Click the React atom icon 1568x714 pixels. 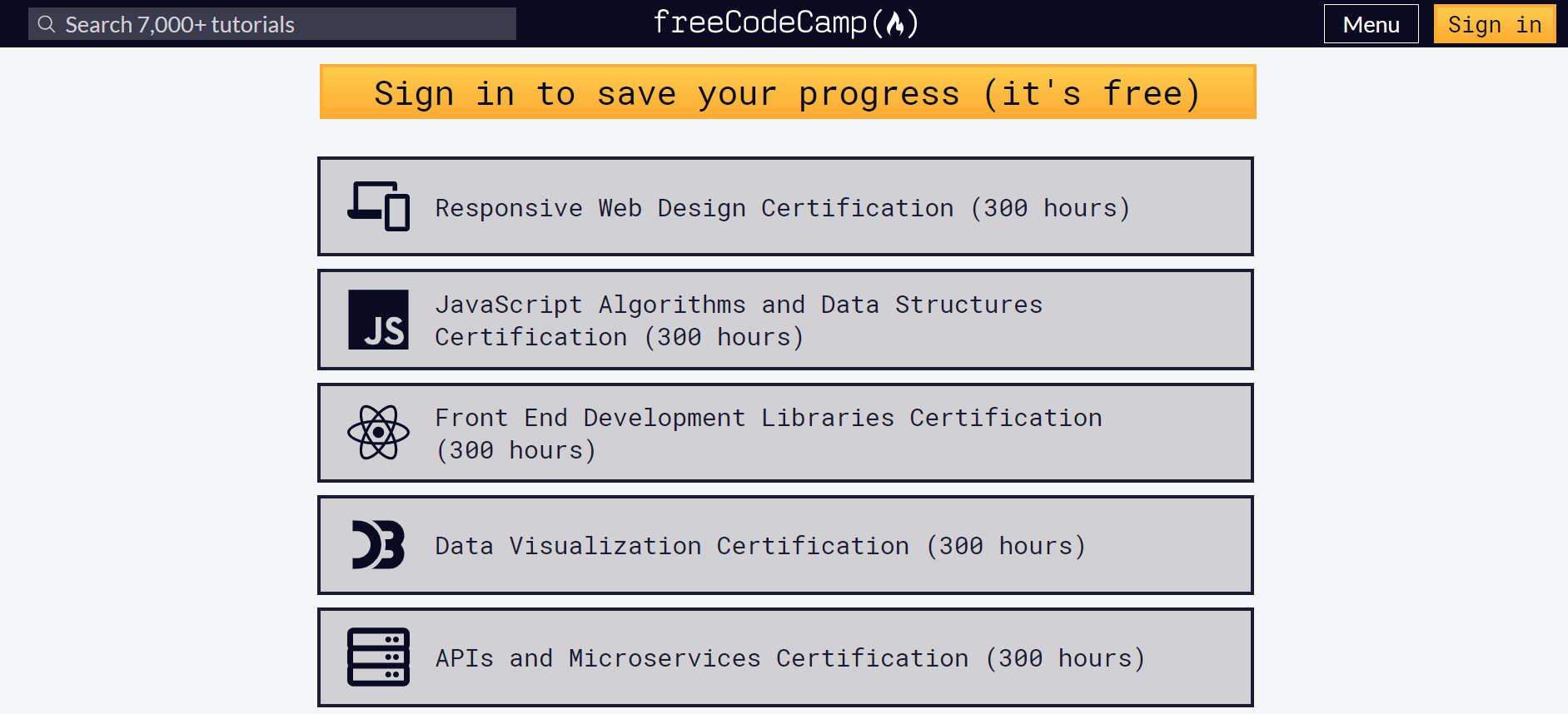378,433
